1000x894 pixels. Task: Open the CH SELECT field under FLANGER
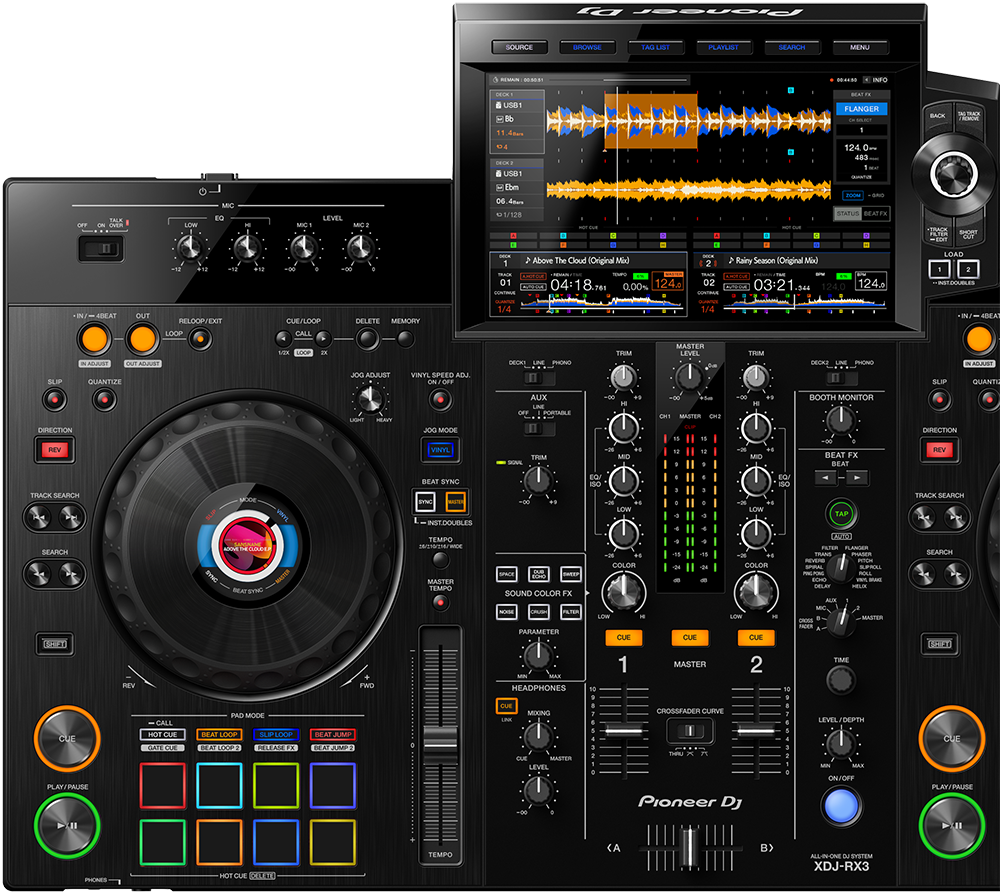[x=861, y=130]
